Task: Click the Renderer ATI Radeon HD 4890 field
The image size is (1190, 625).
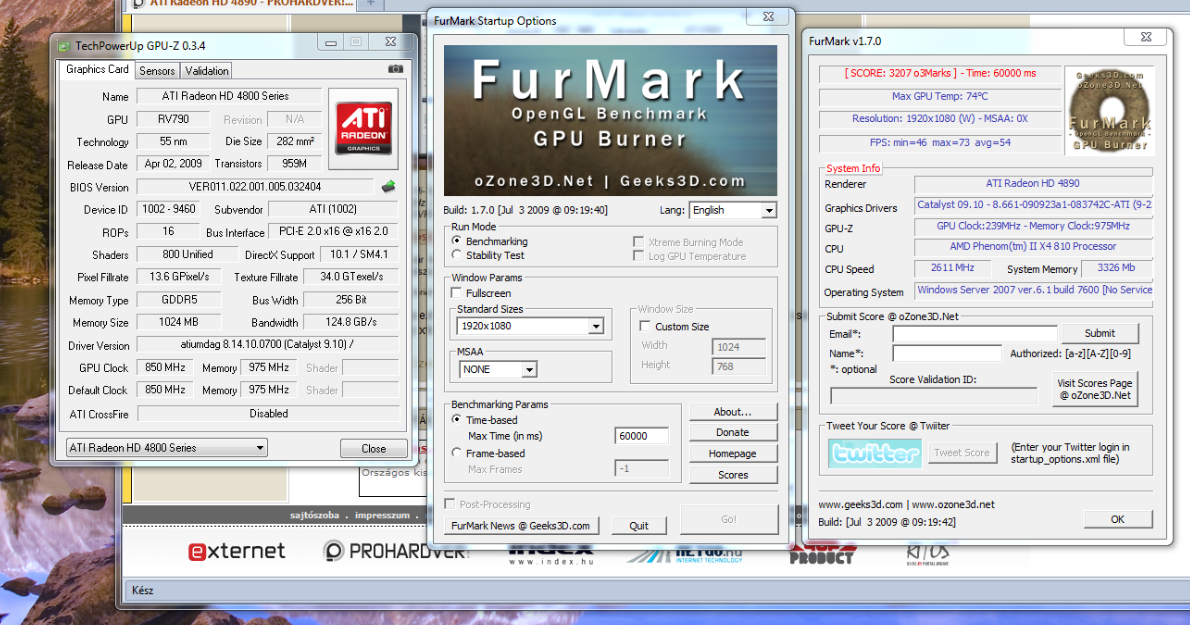Action: [1032, 184]
